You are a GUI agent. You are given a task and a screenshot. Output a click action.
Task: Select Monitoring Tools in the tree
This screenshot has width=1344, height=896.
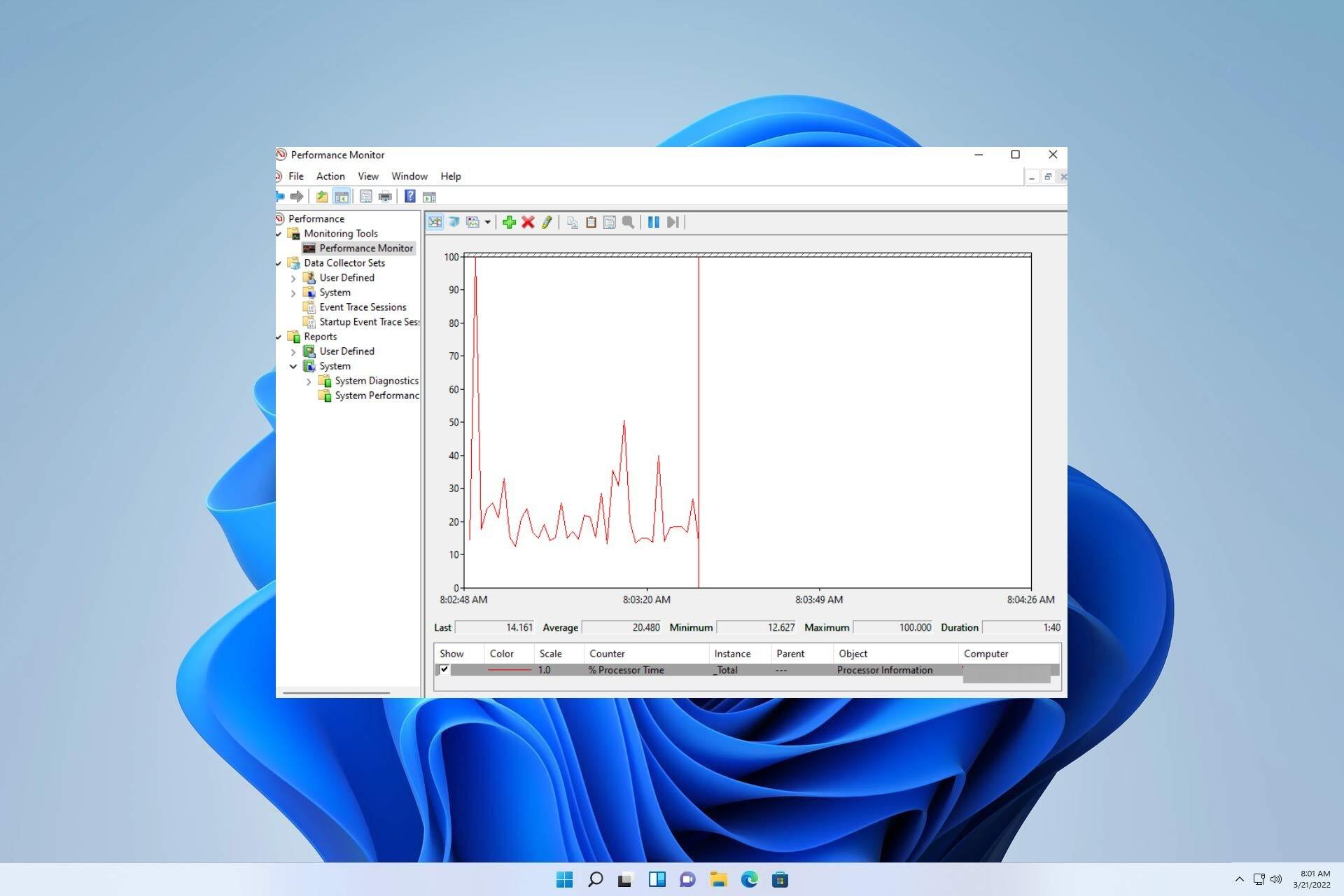341,233
